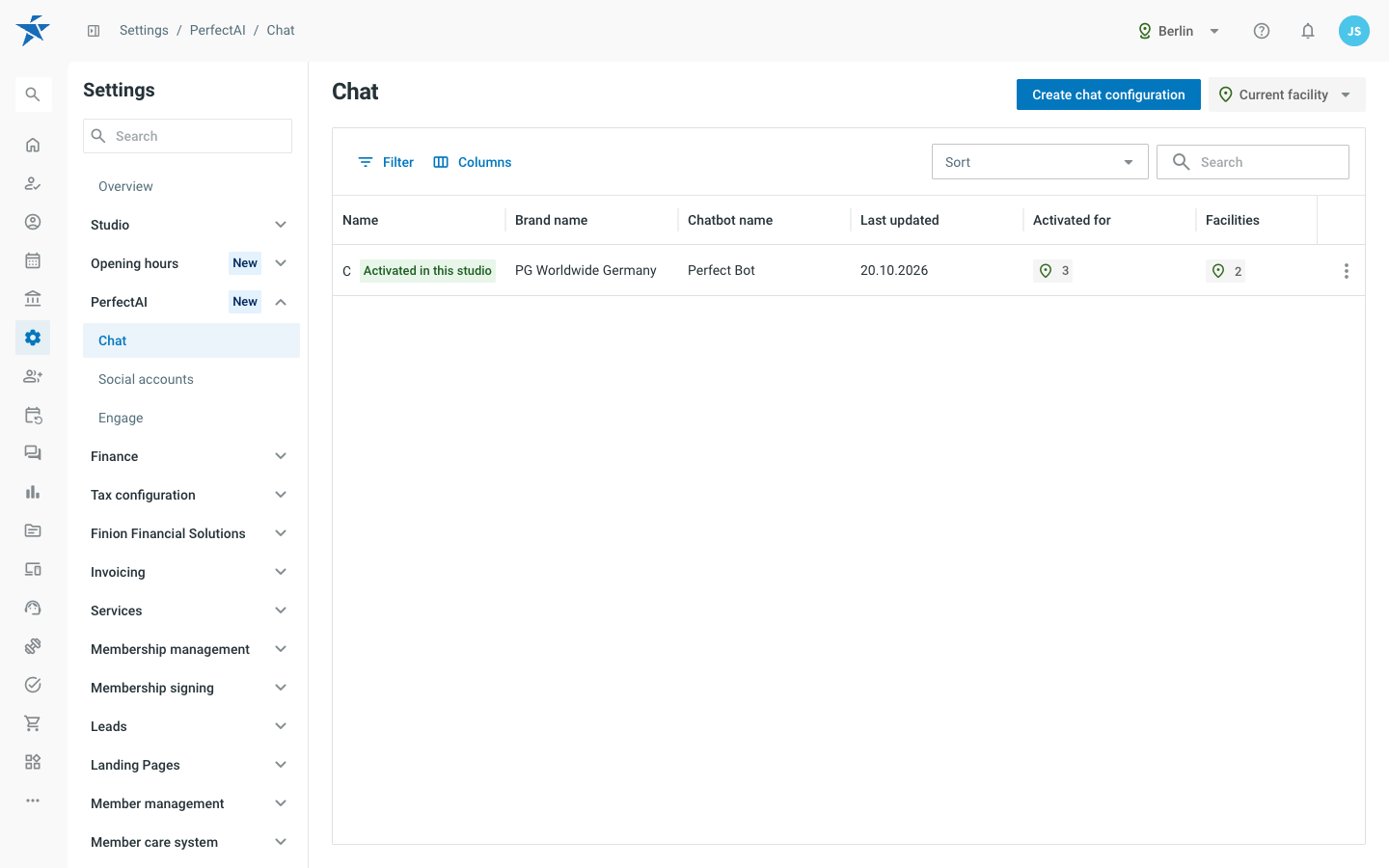Click the help question mark icon
Viewport: 1389px width, 868px height.
pos(1262,31)
